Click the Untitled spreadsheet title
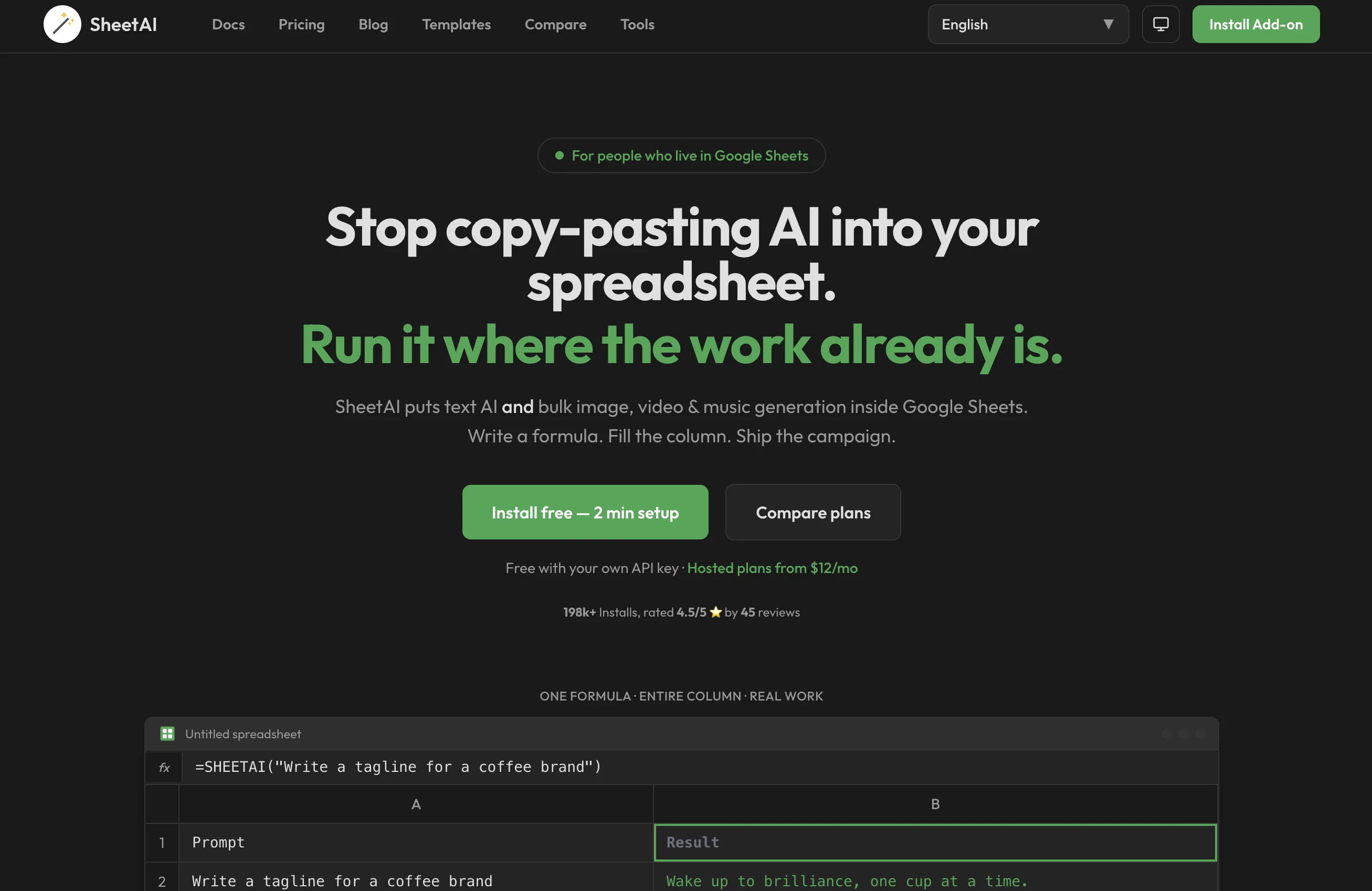Viewport: 1372px width, 891px height. pyautogui.click(x=242, y=733)
